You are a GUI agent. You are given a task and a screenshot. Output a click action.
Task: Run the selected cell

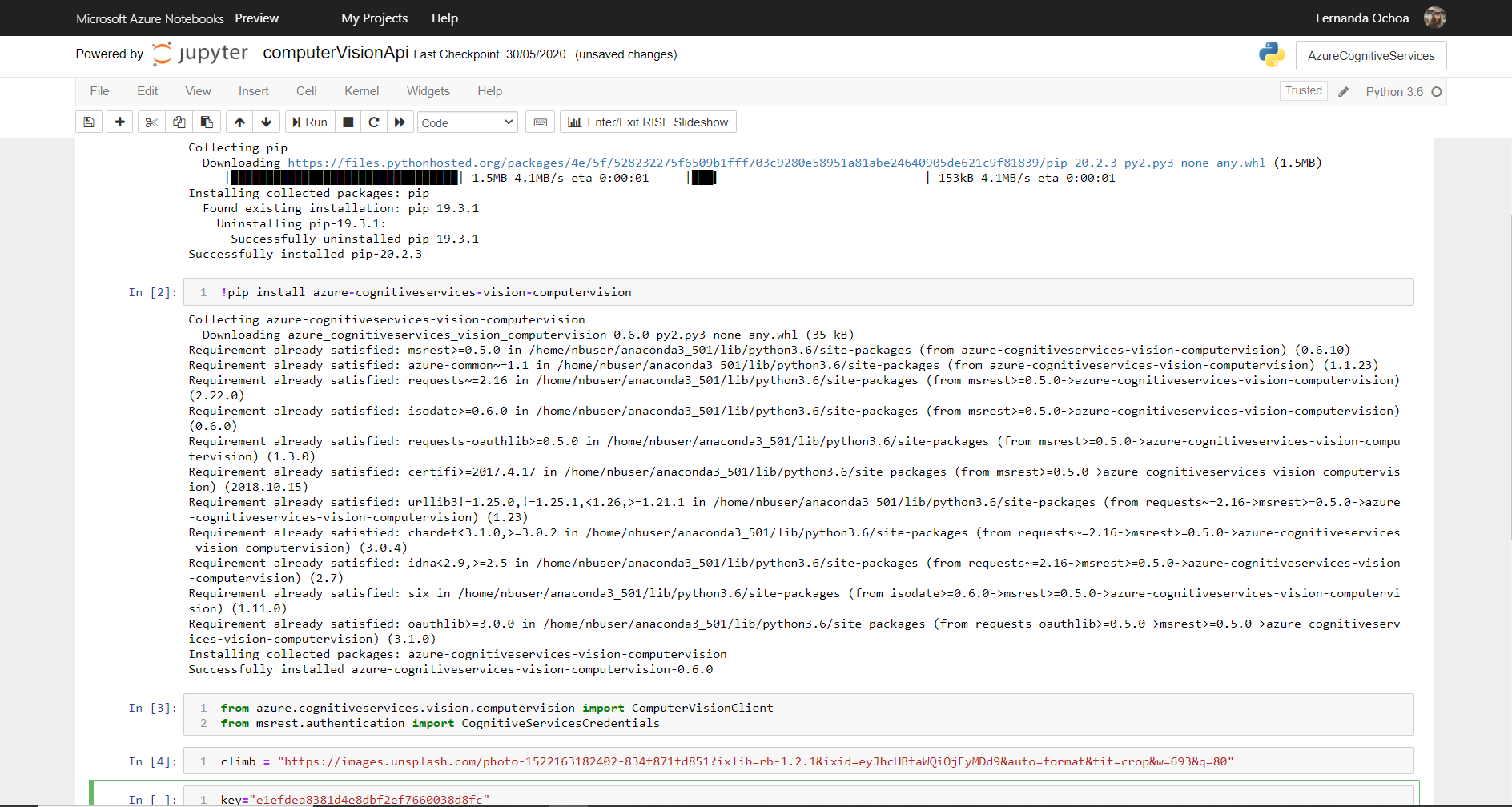pos(310,122)
